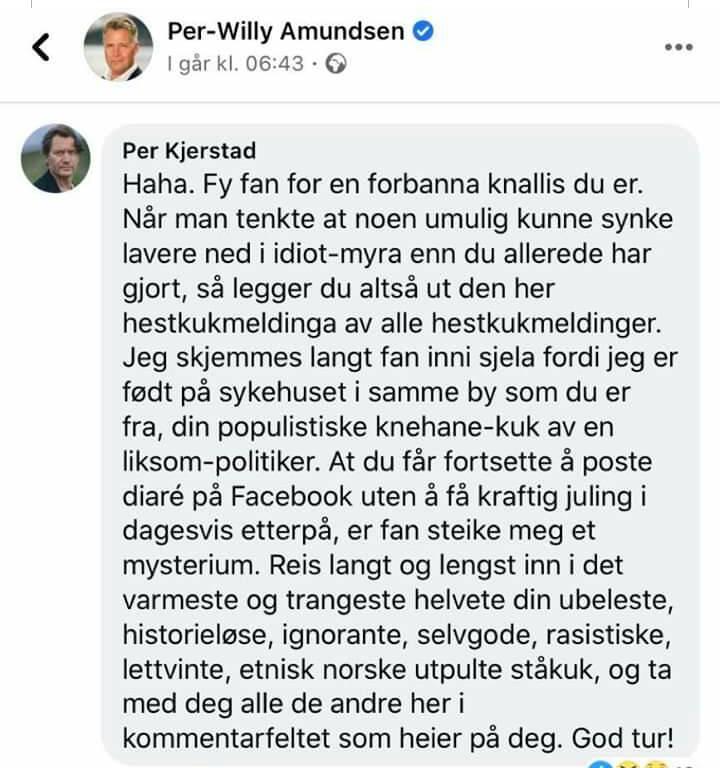Viewport: 720px width, 768px height.
Task: Click 'God tur!' at the comment's end
Action: (623, 739)
